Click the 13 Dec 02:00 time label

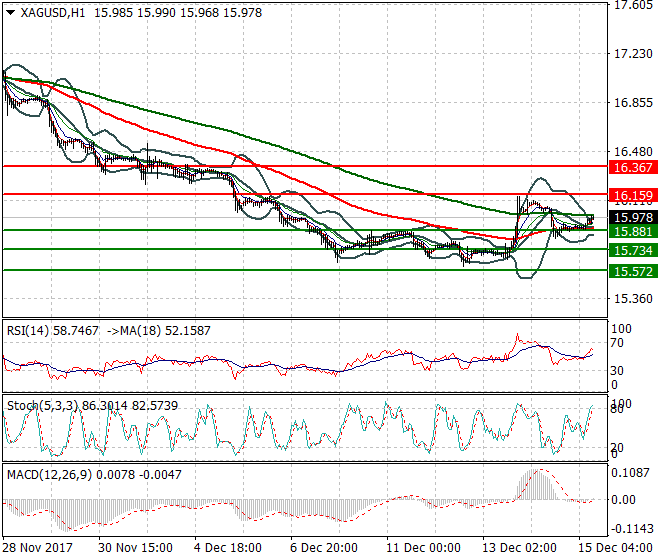pyautogui.click(x=519, y=548)
